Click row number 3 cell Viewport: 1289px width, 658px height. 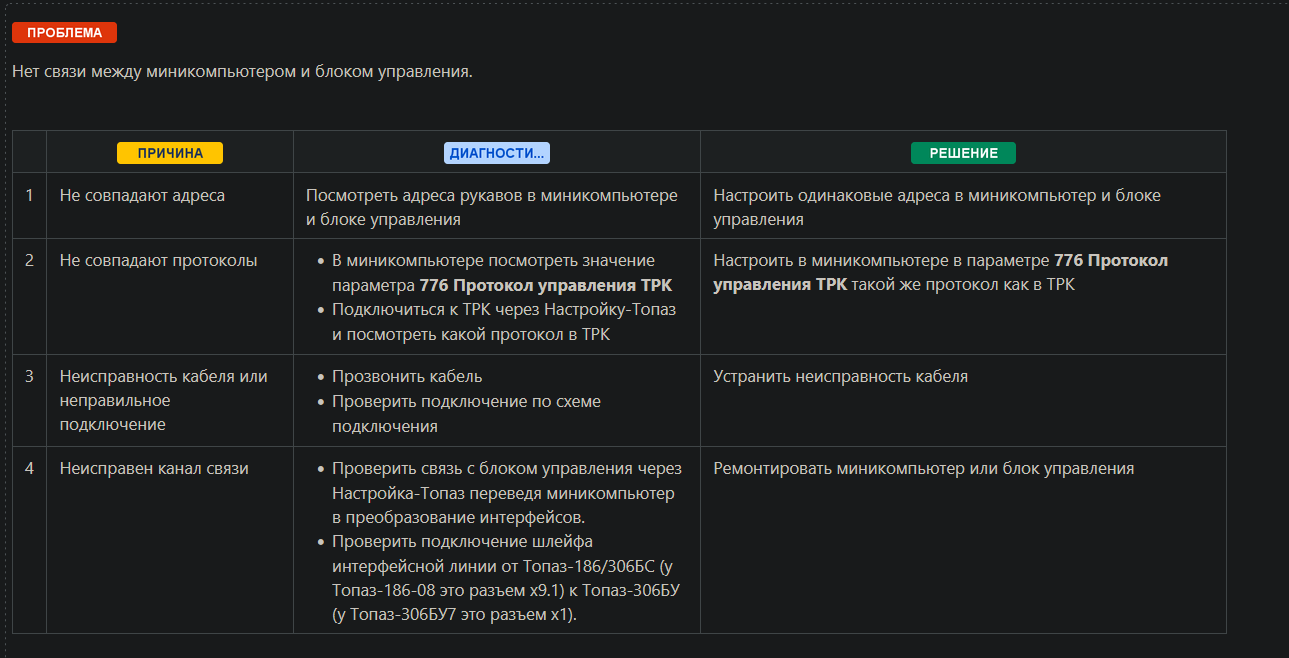click(x=29, y=400)
